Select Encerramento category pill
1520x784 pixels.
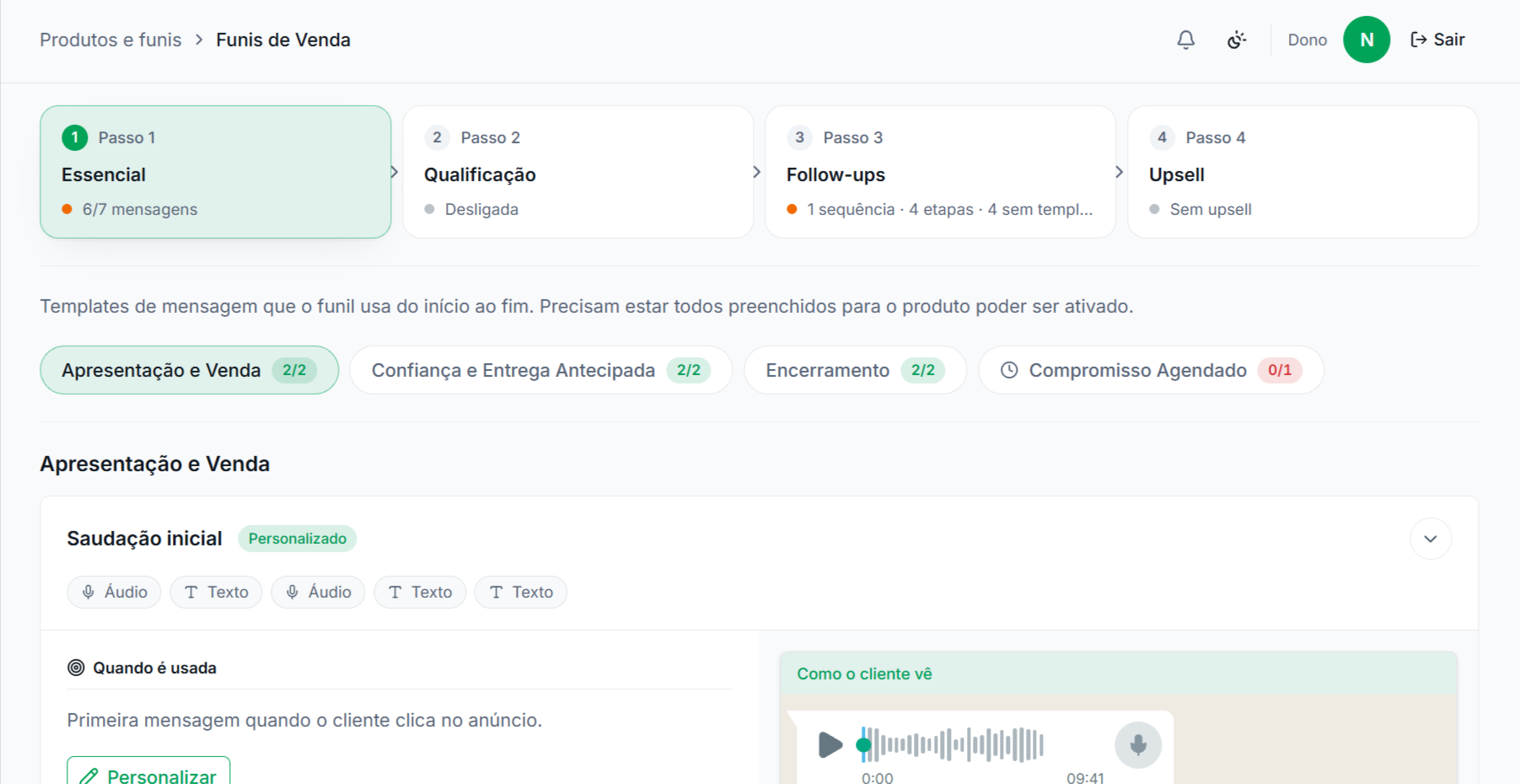coord(855,370)
